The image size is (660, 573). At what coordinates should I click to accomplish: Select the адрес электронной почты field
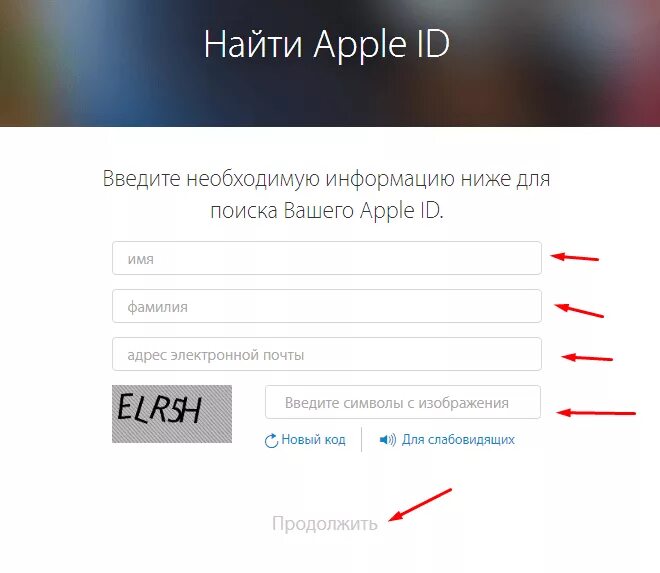[327, 354]
